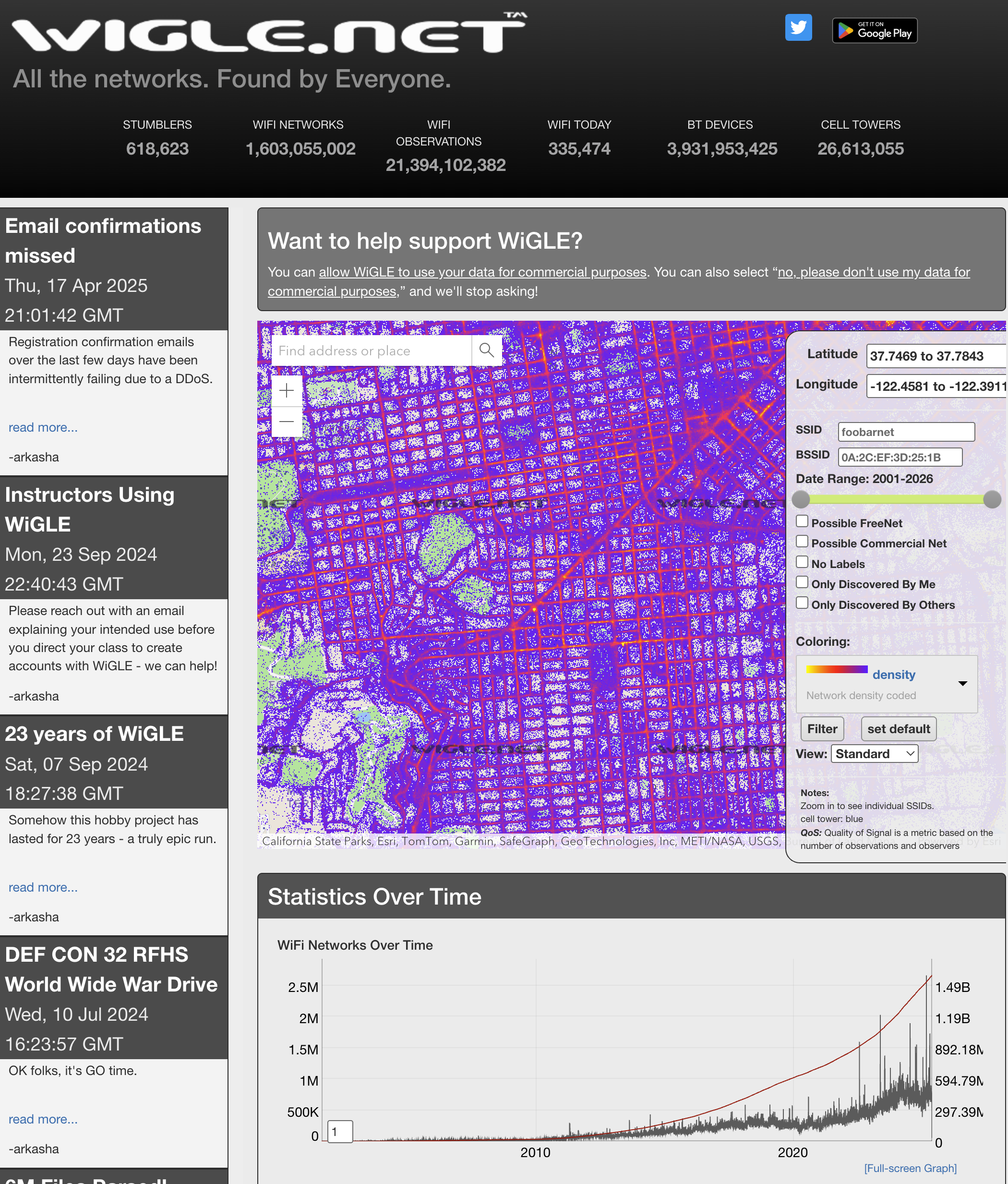
Task: Zoom out the map with minus button
Action: tap(287, 422)
